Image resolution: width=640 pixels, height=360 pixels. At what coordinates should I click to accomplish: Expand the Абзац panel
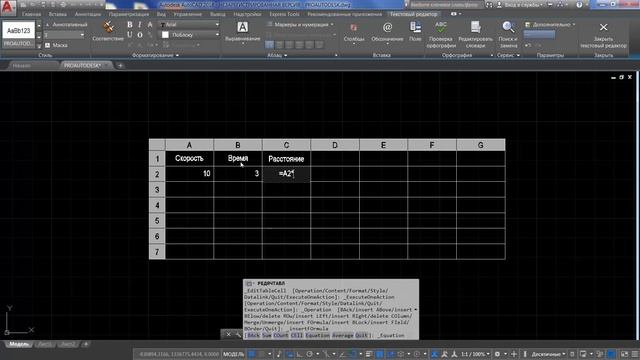point(277,55)
